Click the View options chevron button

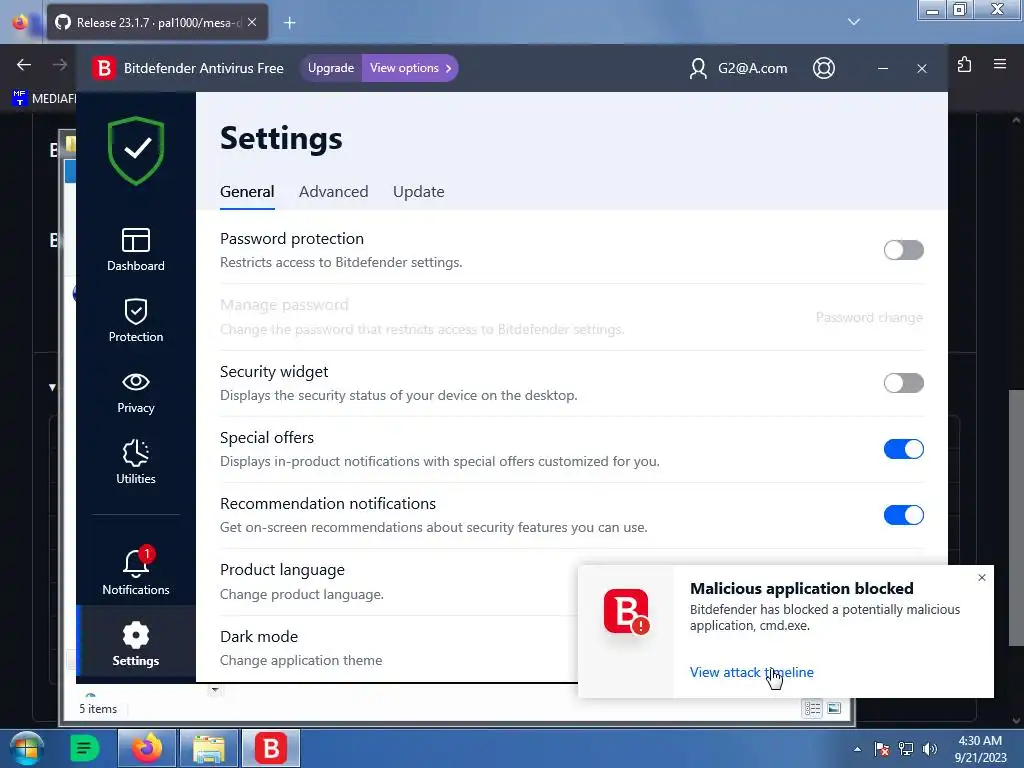(410, 68)
